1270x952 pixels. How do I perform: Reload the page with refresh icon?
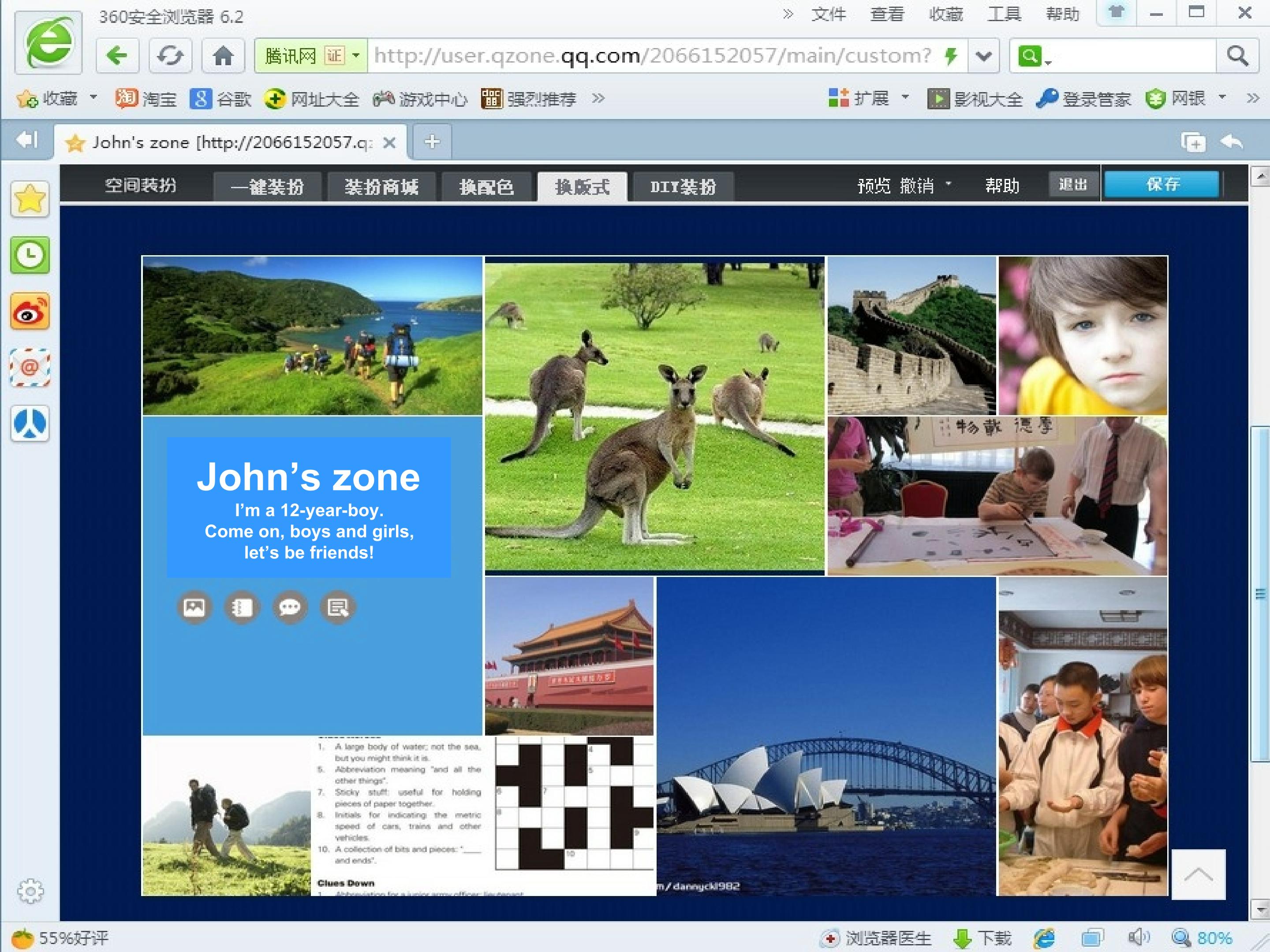(x=170, y=56)
